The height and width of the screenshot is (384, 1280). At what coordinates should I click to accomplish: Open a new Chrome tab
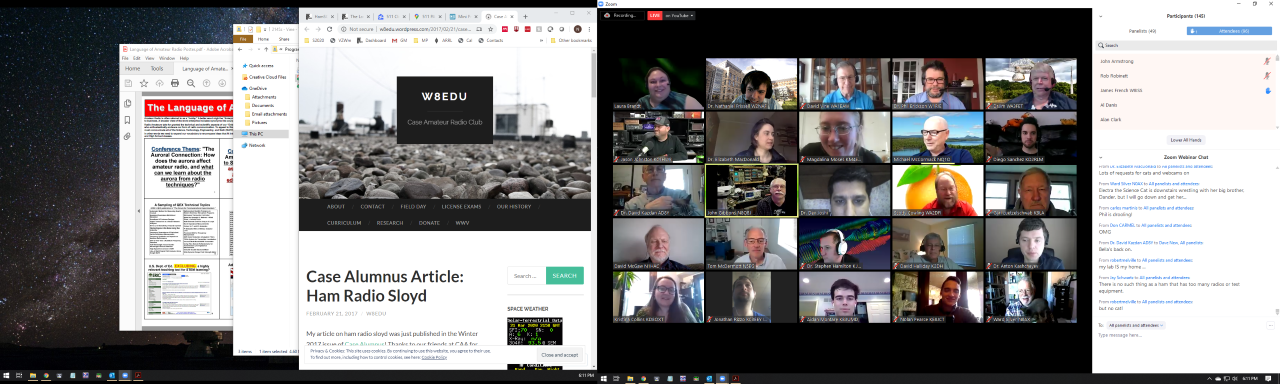[526, 17]
